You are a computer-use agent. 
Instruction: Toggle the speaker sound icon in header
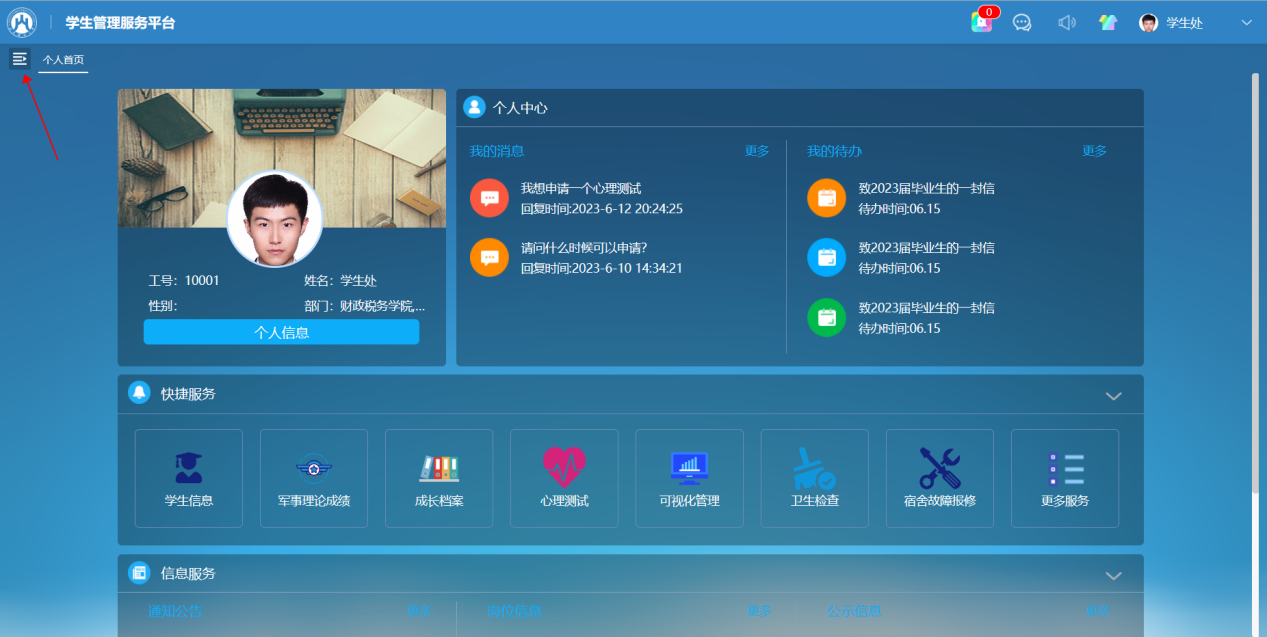[1066, 23]
